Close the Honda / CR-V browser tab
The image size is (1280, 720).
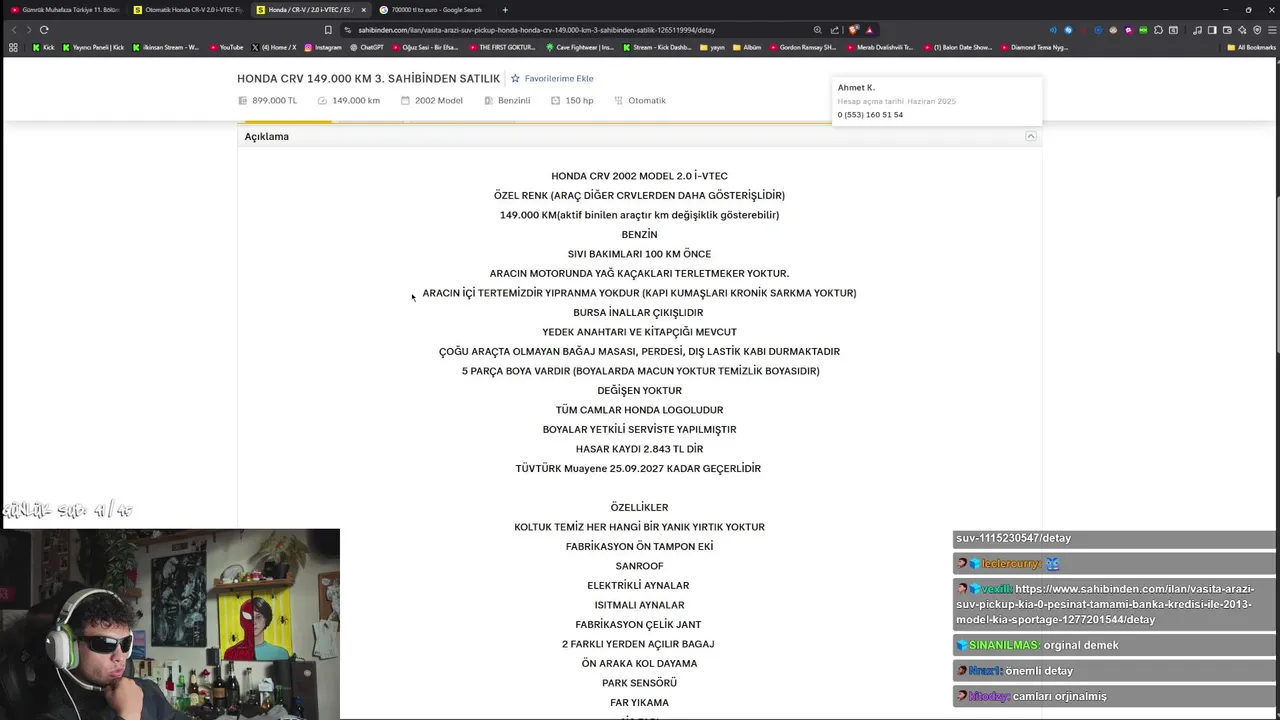pyautogui.click(x=363, y=10)
